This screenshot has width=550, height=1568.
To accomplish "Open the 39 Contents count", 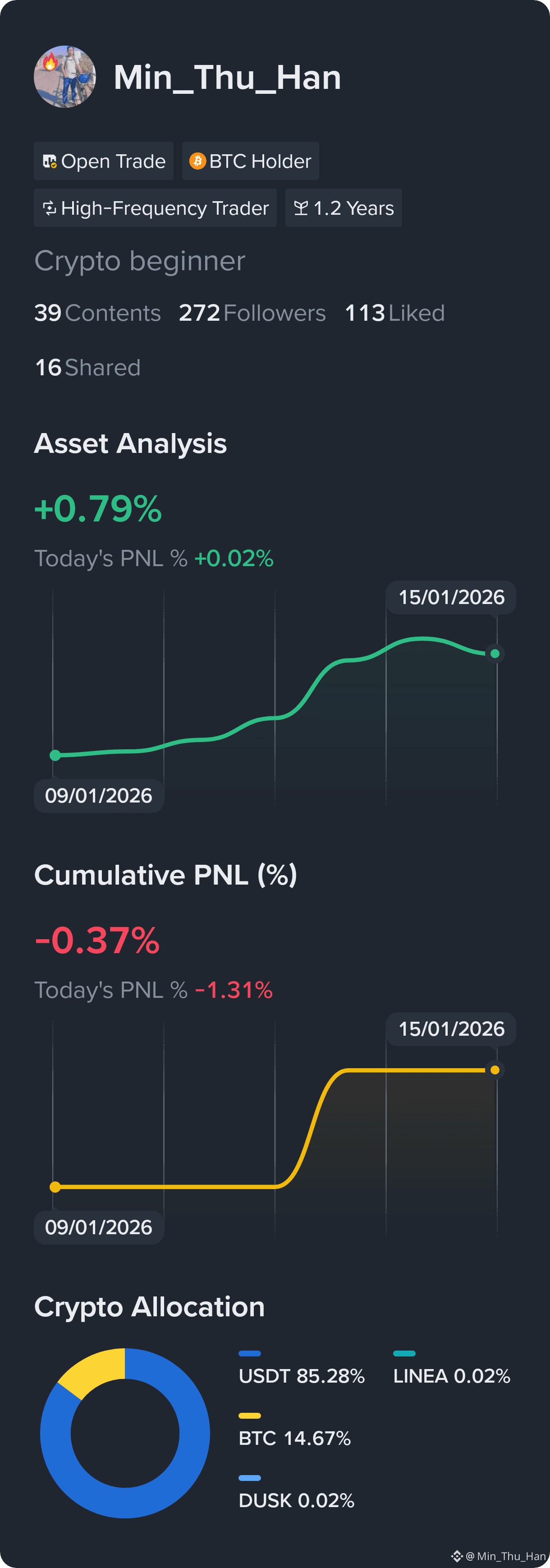I will 97,314.
